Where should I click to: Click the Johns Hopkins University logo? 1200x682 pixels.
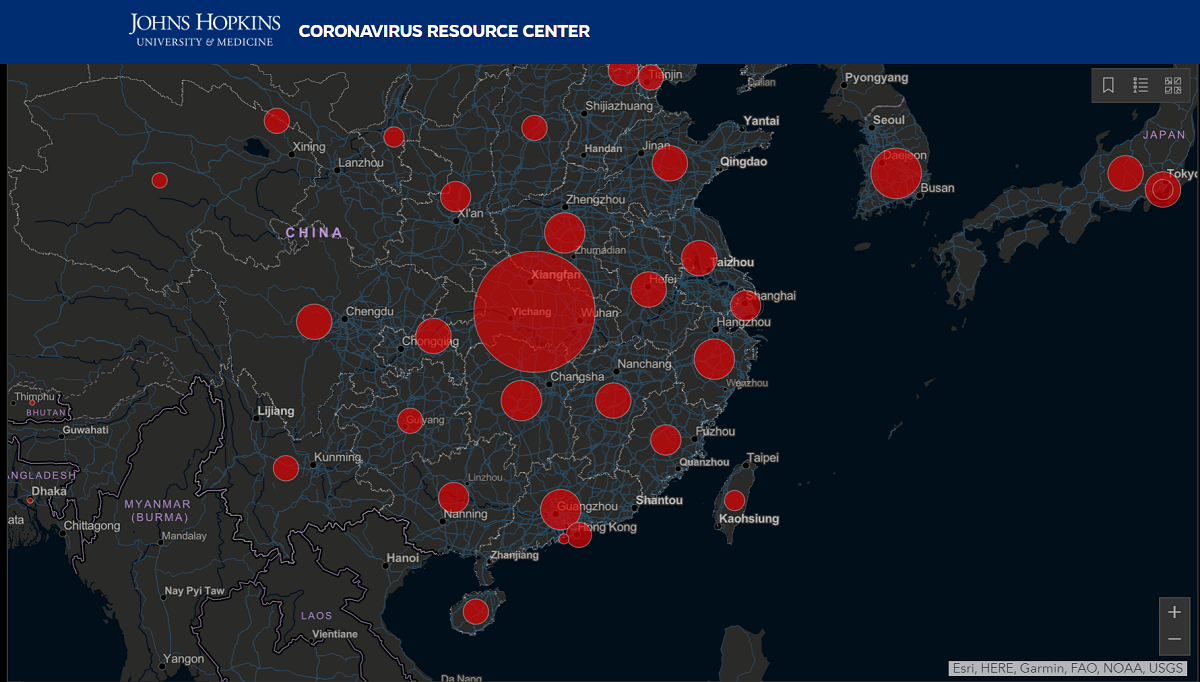[x=205, y=30]
